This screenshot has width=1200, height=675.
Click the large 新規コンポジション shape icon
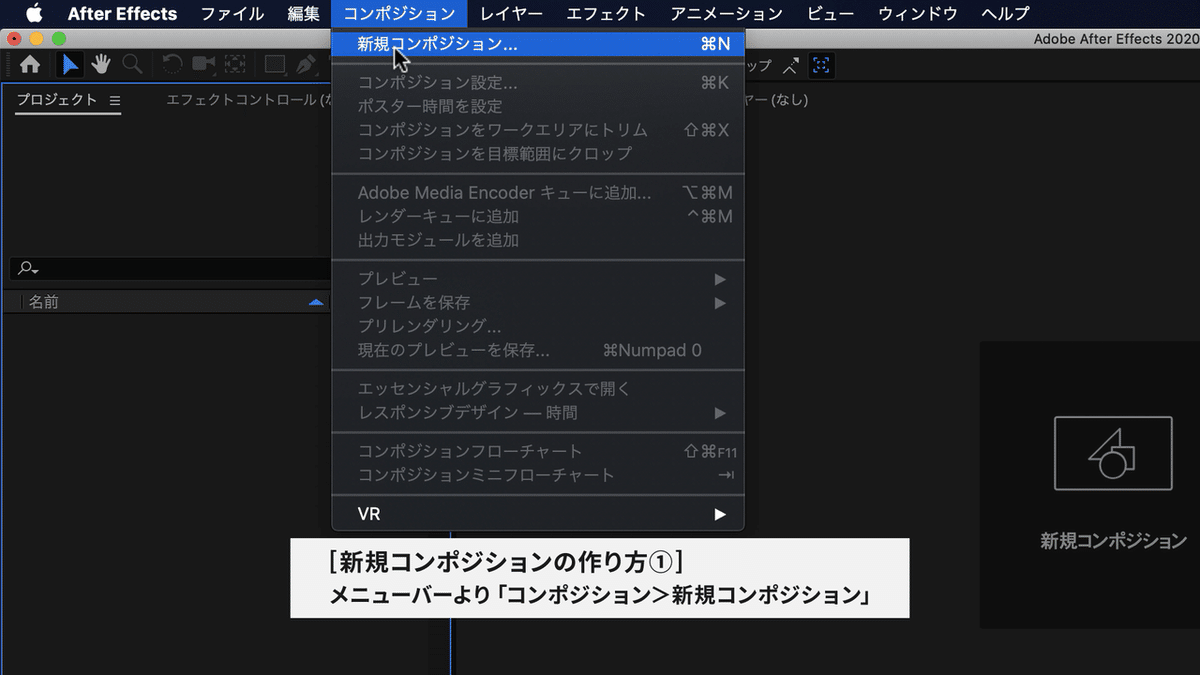1113,453
